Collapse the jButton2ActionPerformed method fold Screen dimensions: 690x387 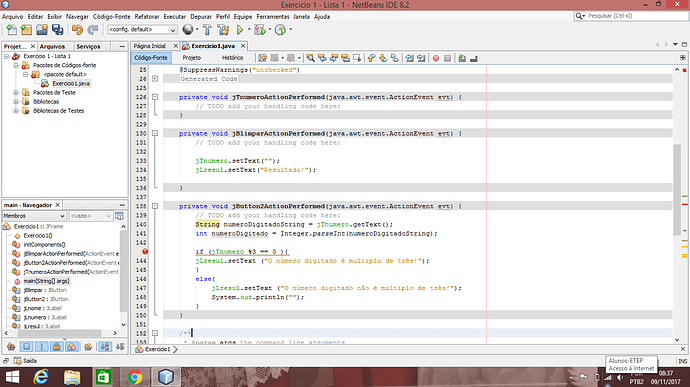[x=155, y=206]
